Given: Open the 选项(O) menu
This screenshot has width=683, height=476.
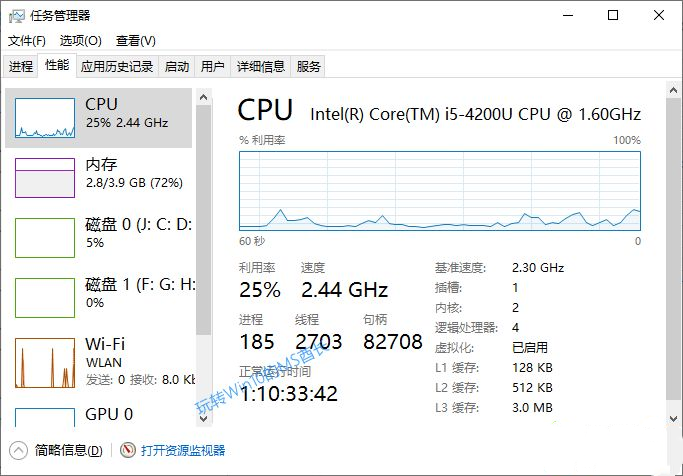Looking at the screenshot, I should (x=81, y=41).
